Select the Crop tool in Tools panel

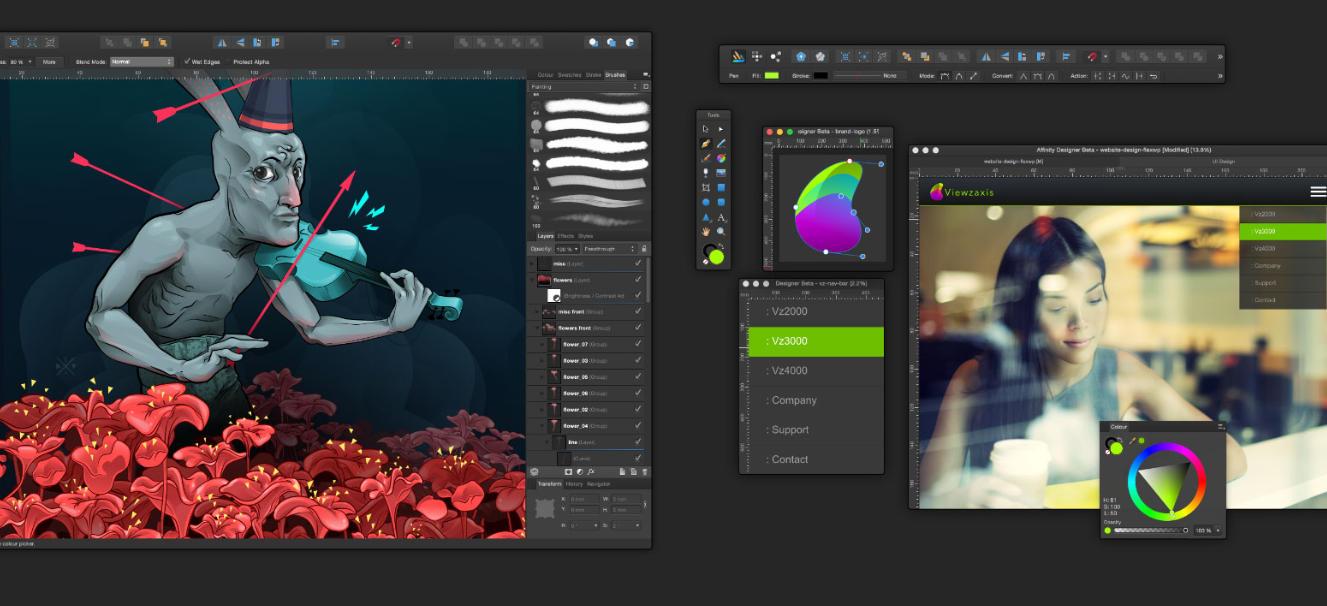coord(706,187)
